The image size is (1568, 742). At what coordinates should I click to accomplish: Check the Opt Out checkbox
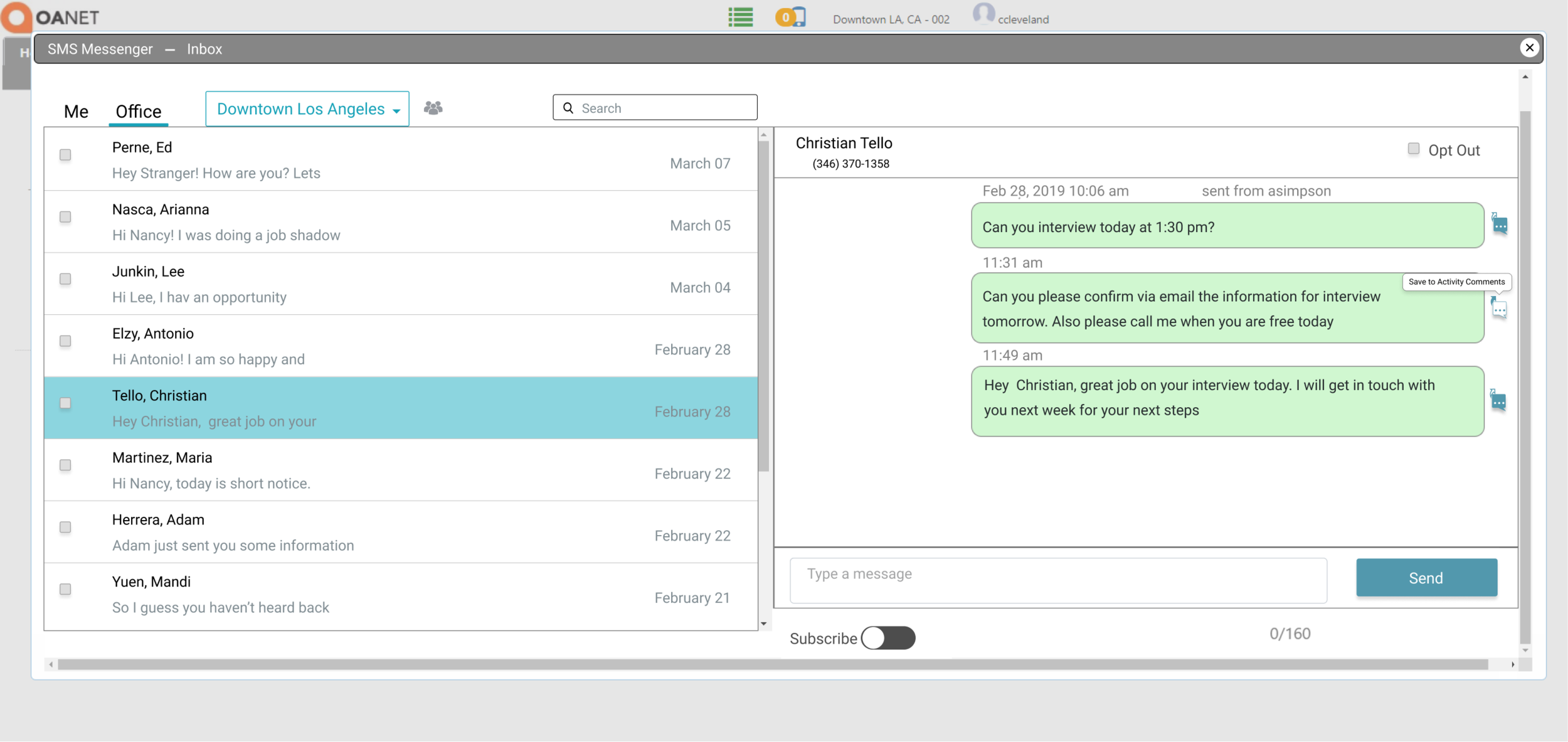[1413, 149]
